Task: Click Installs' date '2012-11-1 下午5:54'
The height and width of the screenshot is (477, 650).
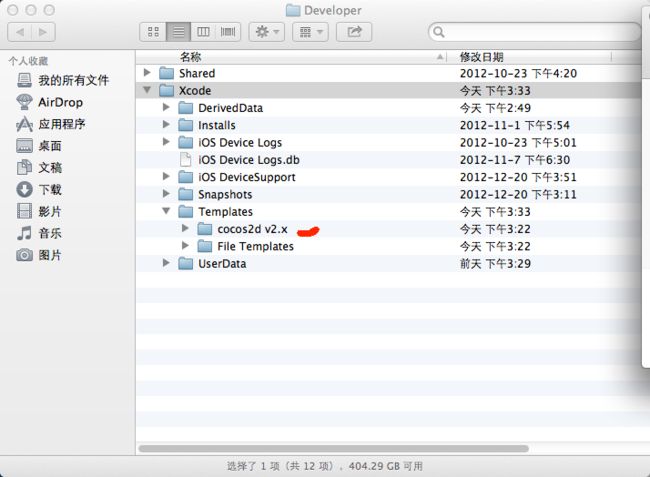Action: click(x=515, y=125)
